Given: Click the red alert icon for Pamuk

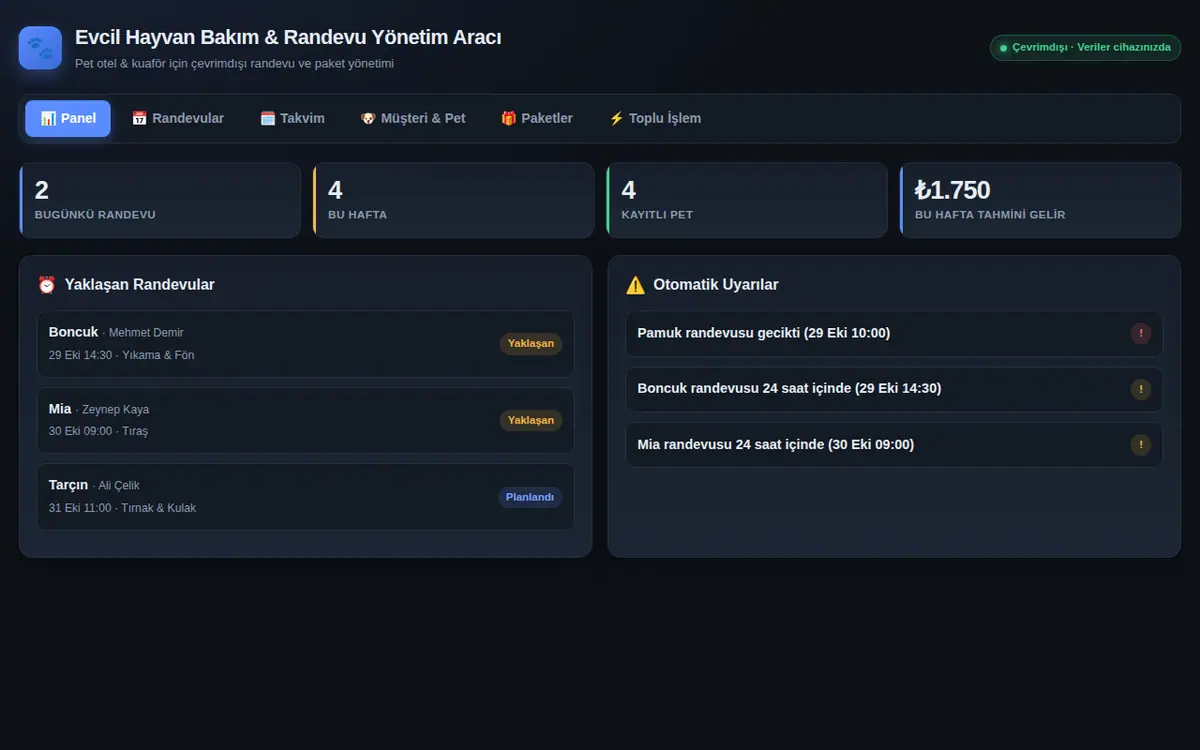Looking at the screenshot, I should [1140, 334].
